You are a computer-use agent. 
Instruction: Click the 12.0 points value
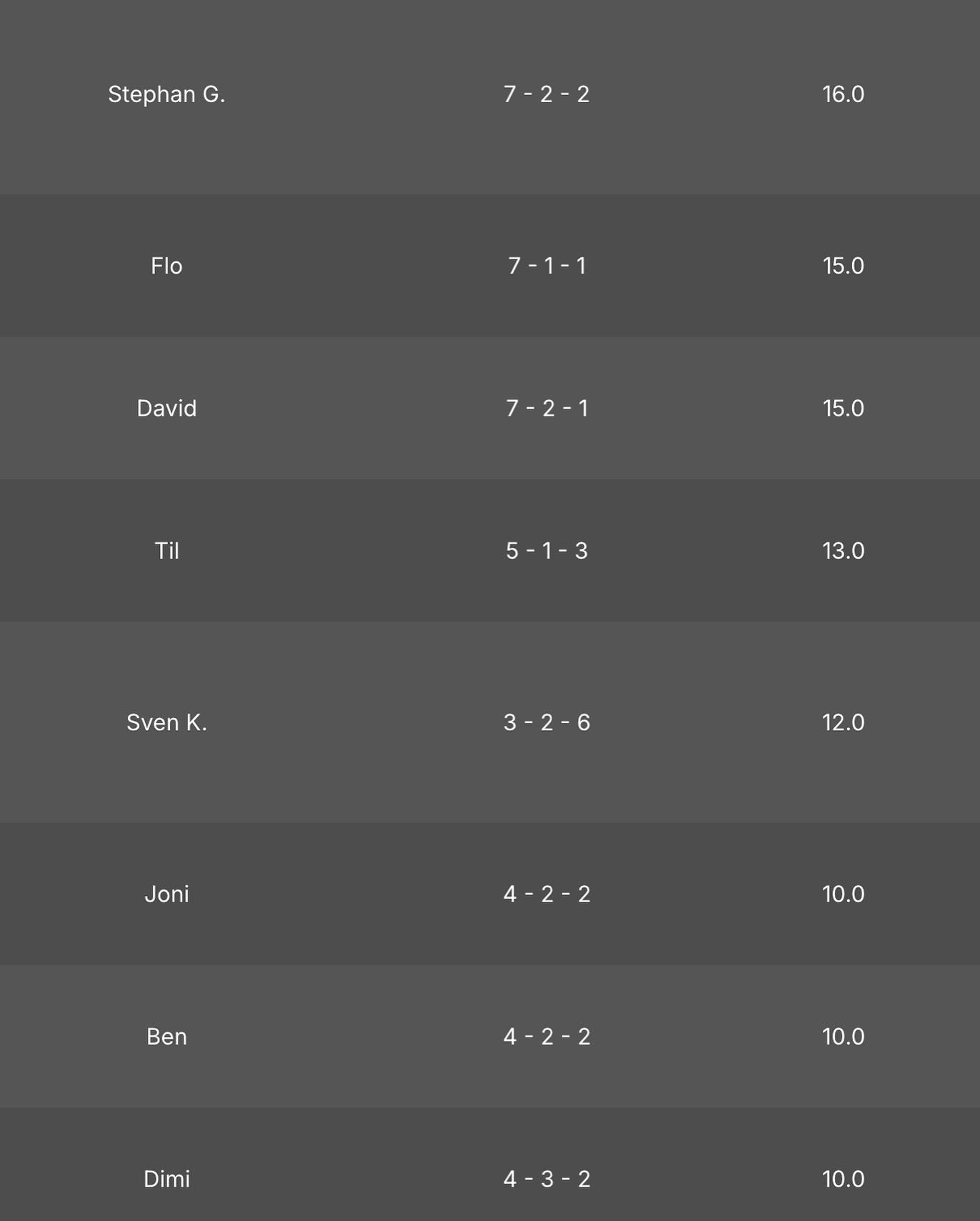[x=843, y=722]
